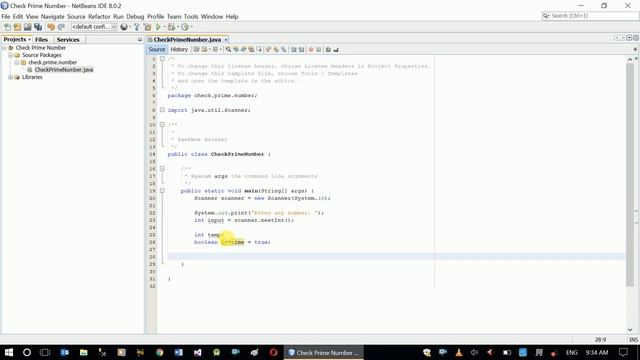Click the Shift Line Left editor icon

pos(293,49)
